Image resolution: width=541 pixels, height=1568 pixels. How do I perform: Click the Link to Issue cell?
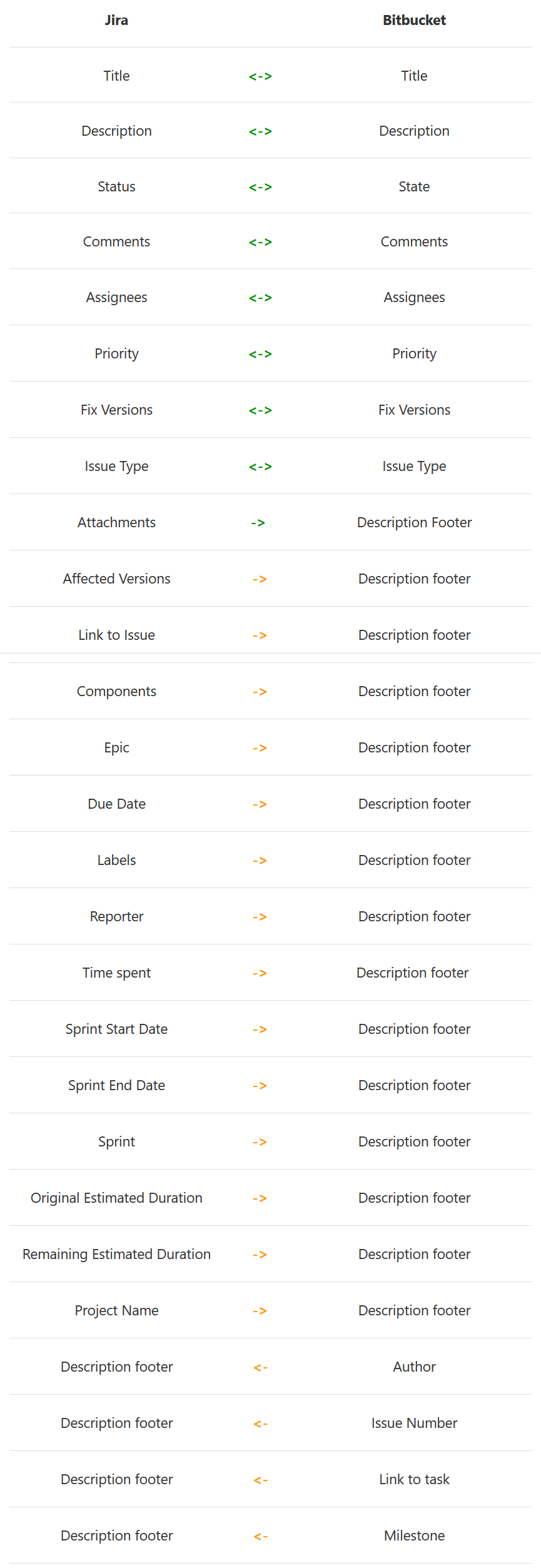pos(116,635)
